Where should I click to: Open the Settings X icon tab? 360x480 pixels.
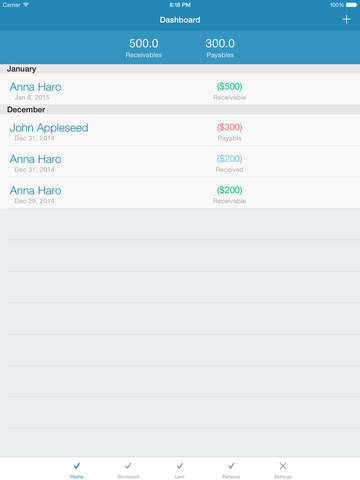(x=283, y=466)
